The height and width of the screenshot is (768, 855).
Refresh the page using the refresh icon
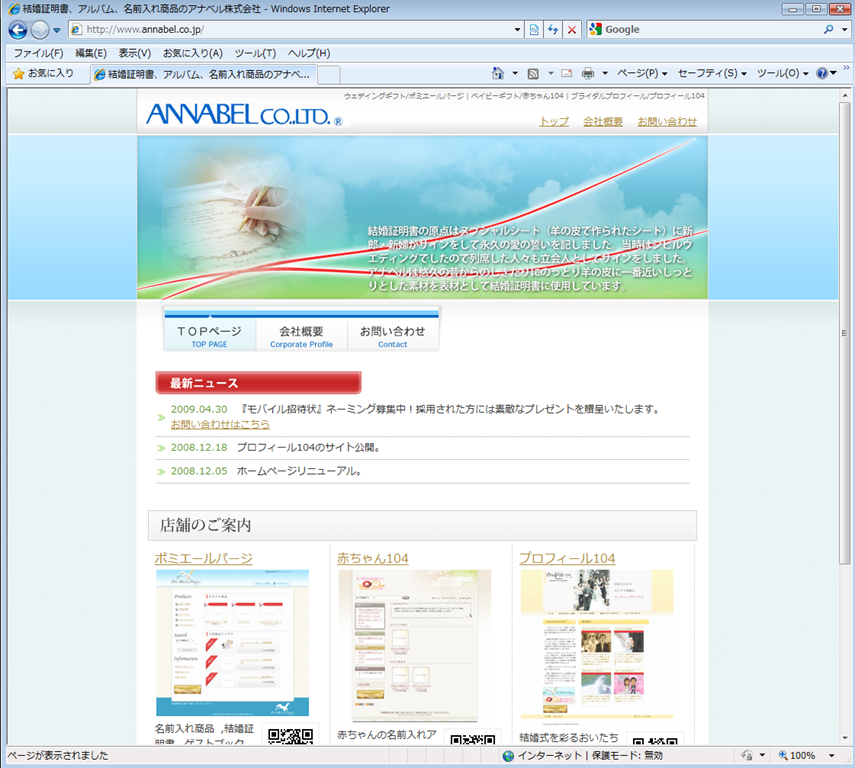tap(553, 29)
